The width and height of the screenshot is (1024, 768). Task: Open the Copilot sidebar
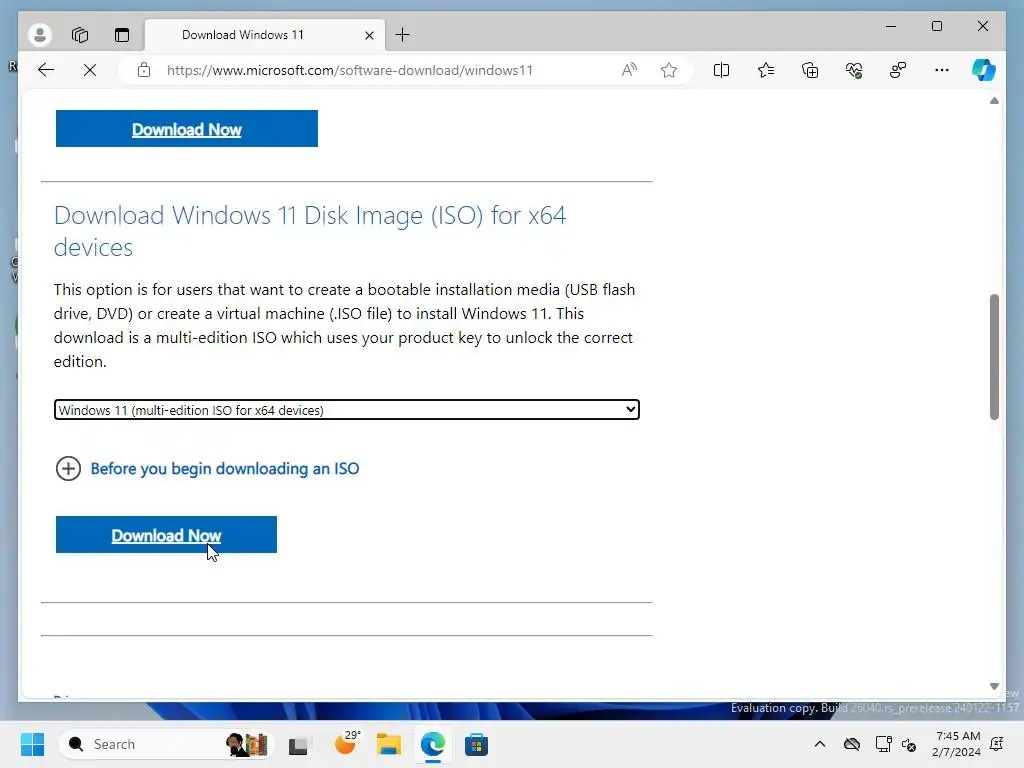tap(984, 70)
